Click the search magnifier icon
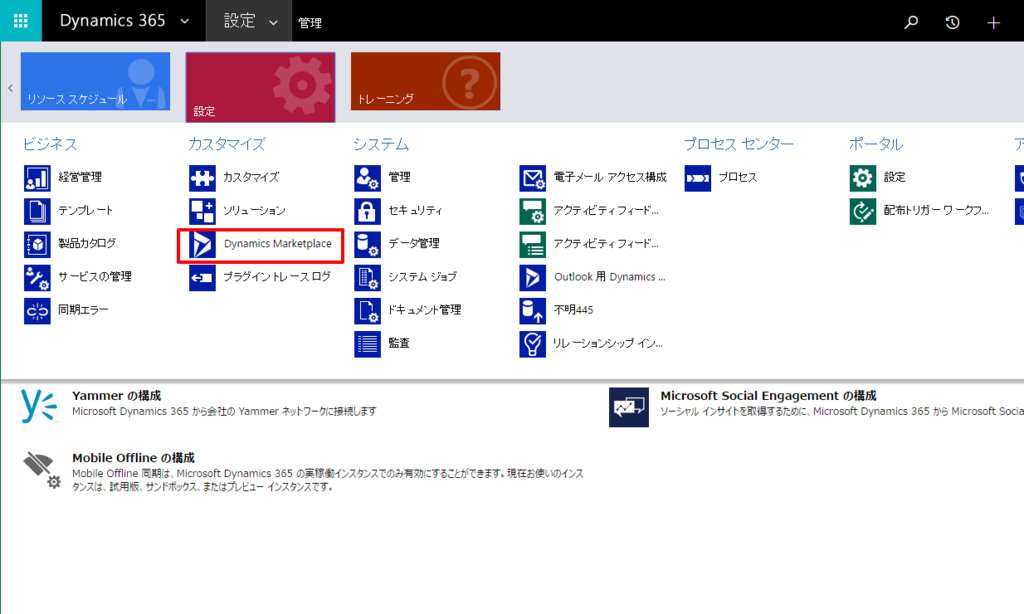The width and height of the screenshot is (1024, 614). click(911, 22)
